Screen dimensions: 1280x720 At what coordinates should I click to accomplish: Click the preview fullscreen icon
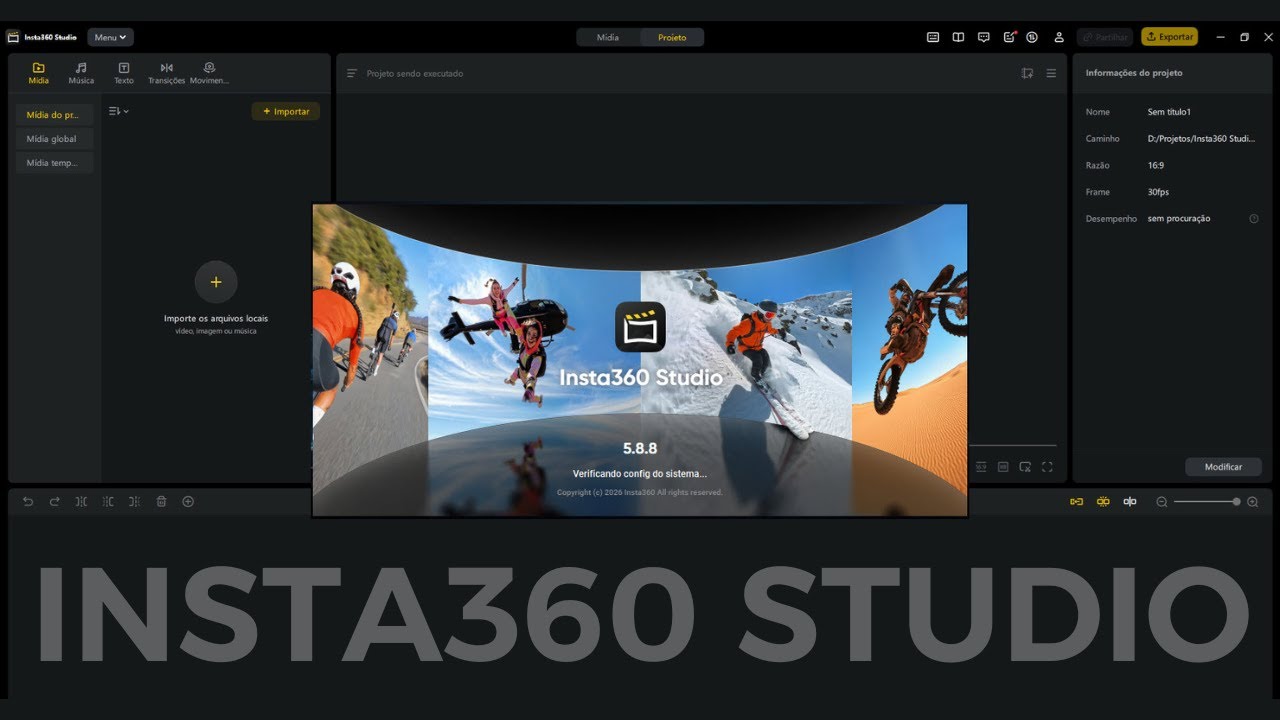coord(1047,466)
